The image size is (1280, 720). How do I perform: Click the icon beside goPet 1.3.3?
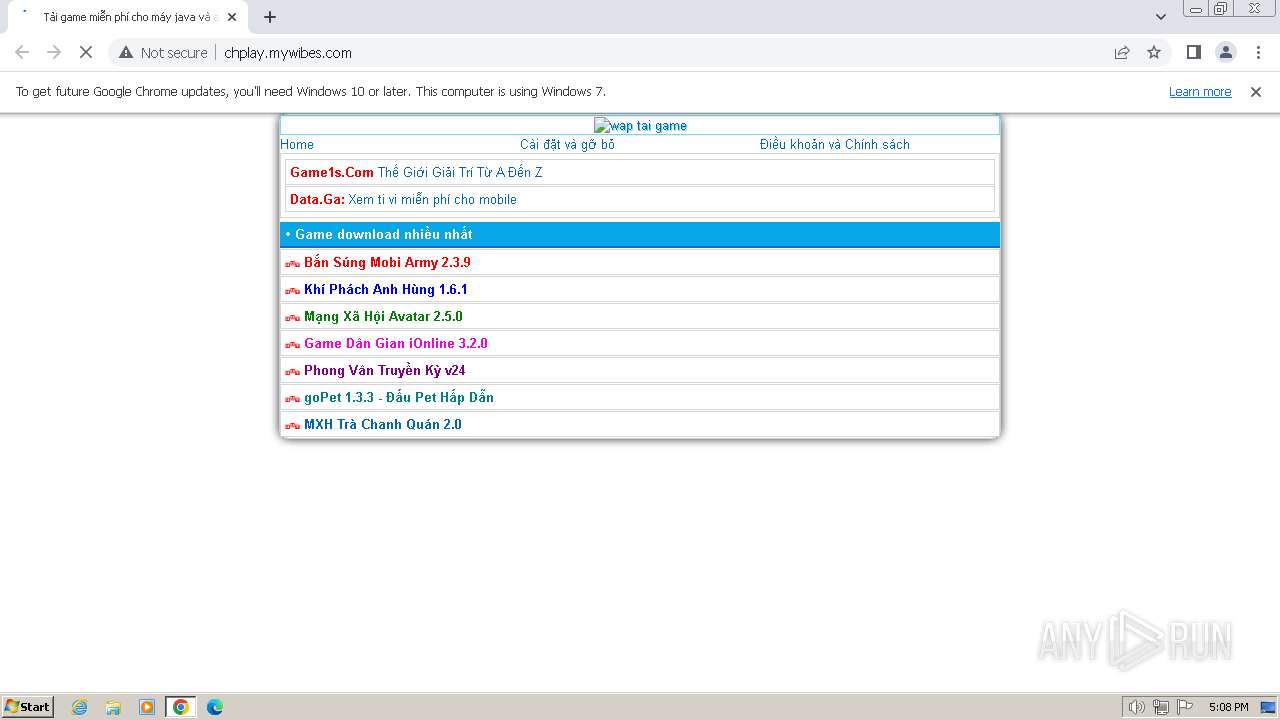click(x=292, y=399)
